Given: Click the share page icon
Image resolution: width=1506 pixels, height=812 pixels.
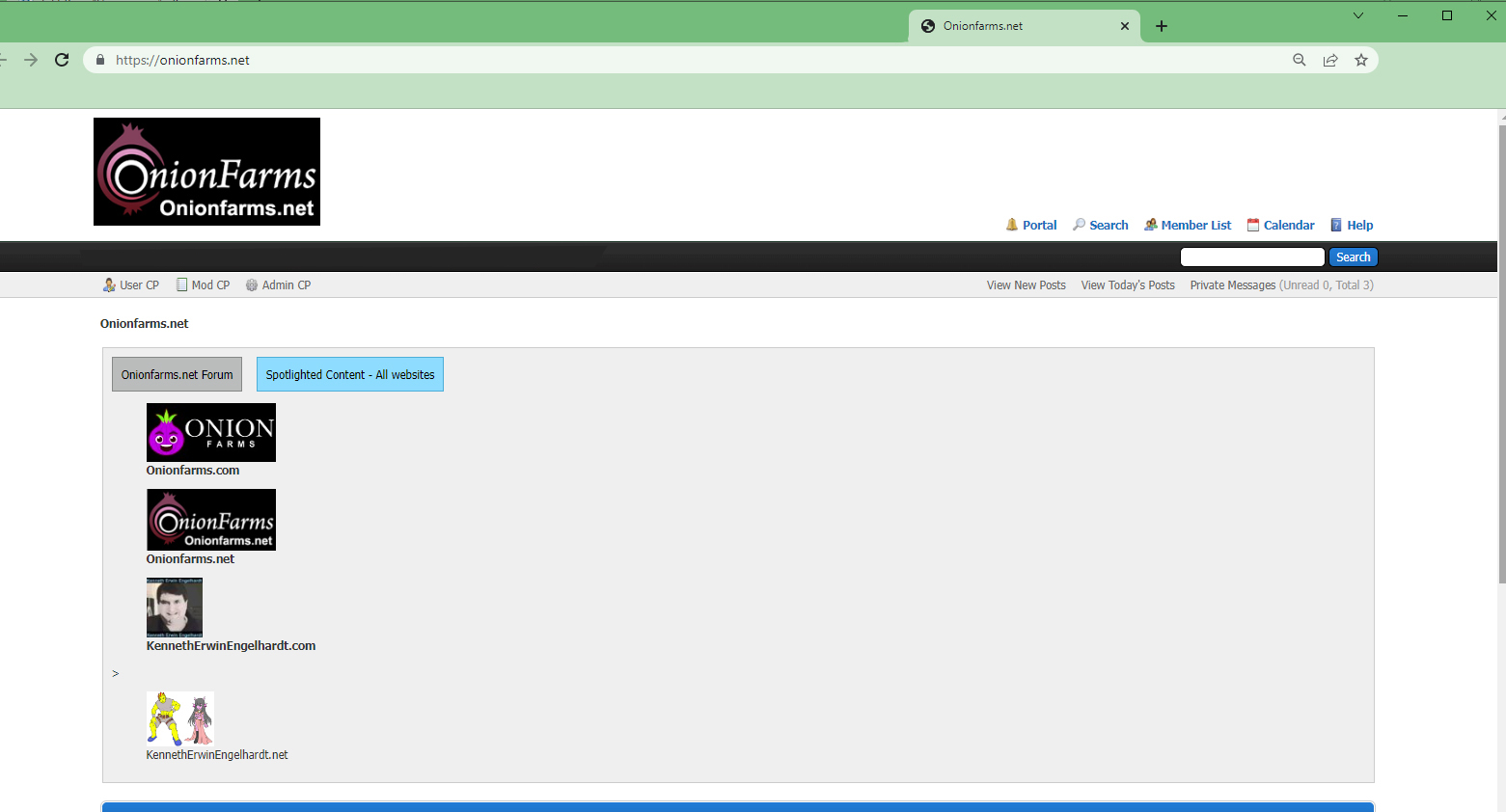Looking at the screenshot, I should pyautogui.click(x=1330, y=60).
